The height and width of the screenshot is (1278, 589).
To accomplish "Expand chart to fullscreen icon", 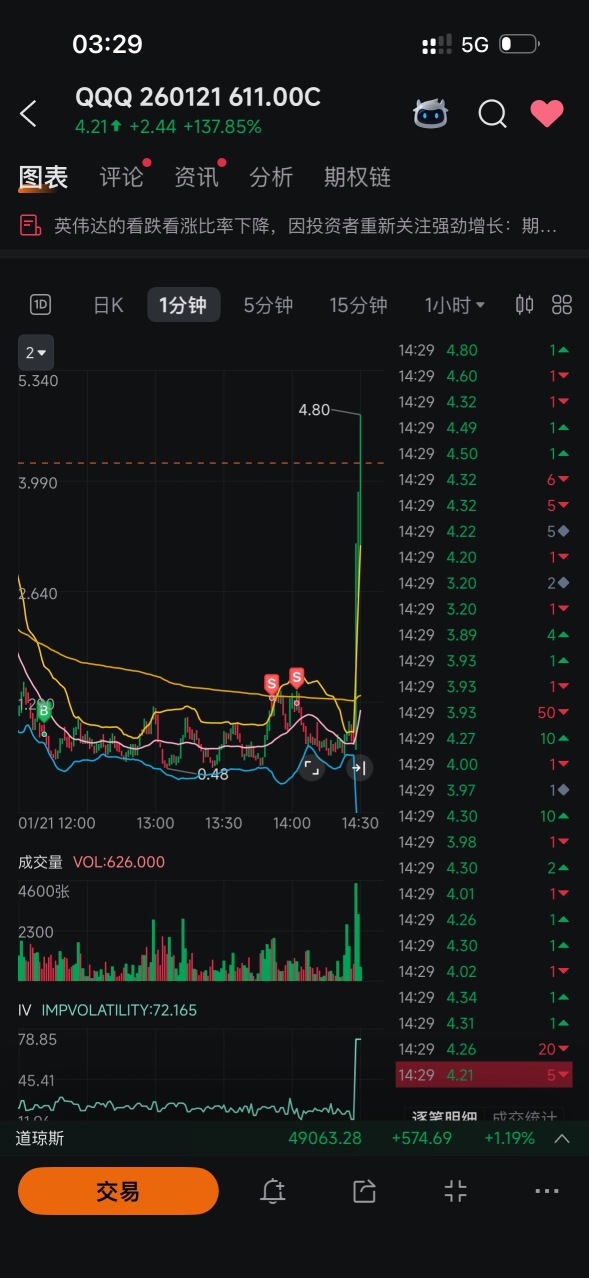I will [311, 767].
